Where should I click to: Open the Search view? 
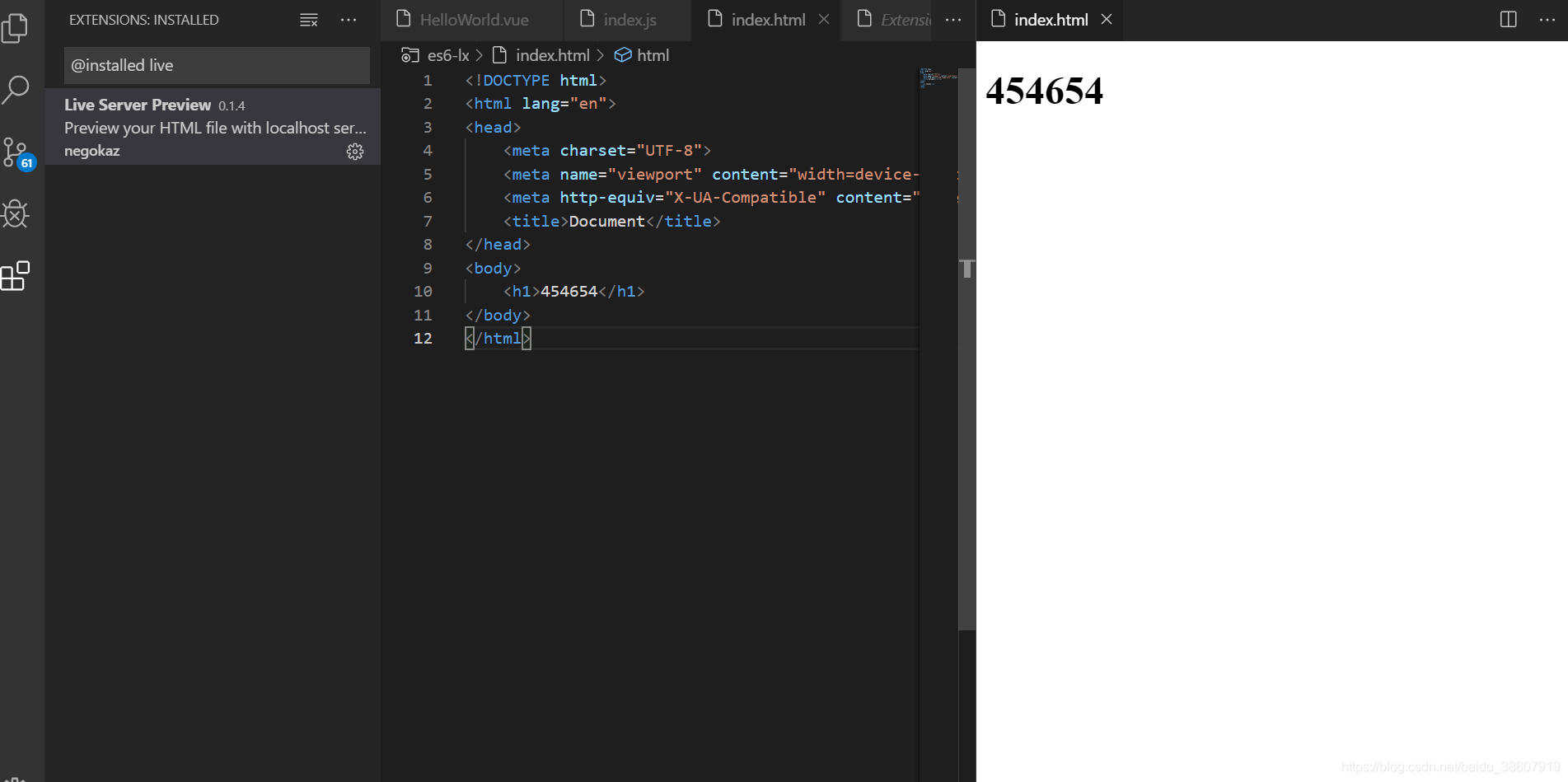click(16, 89)
